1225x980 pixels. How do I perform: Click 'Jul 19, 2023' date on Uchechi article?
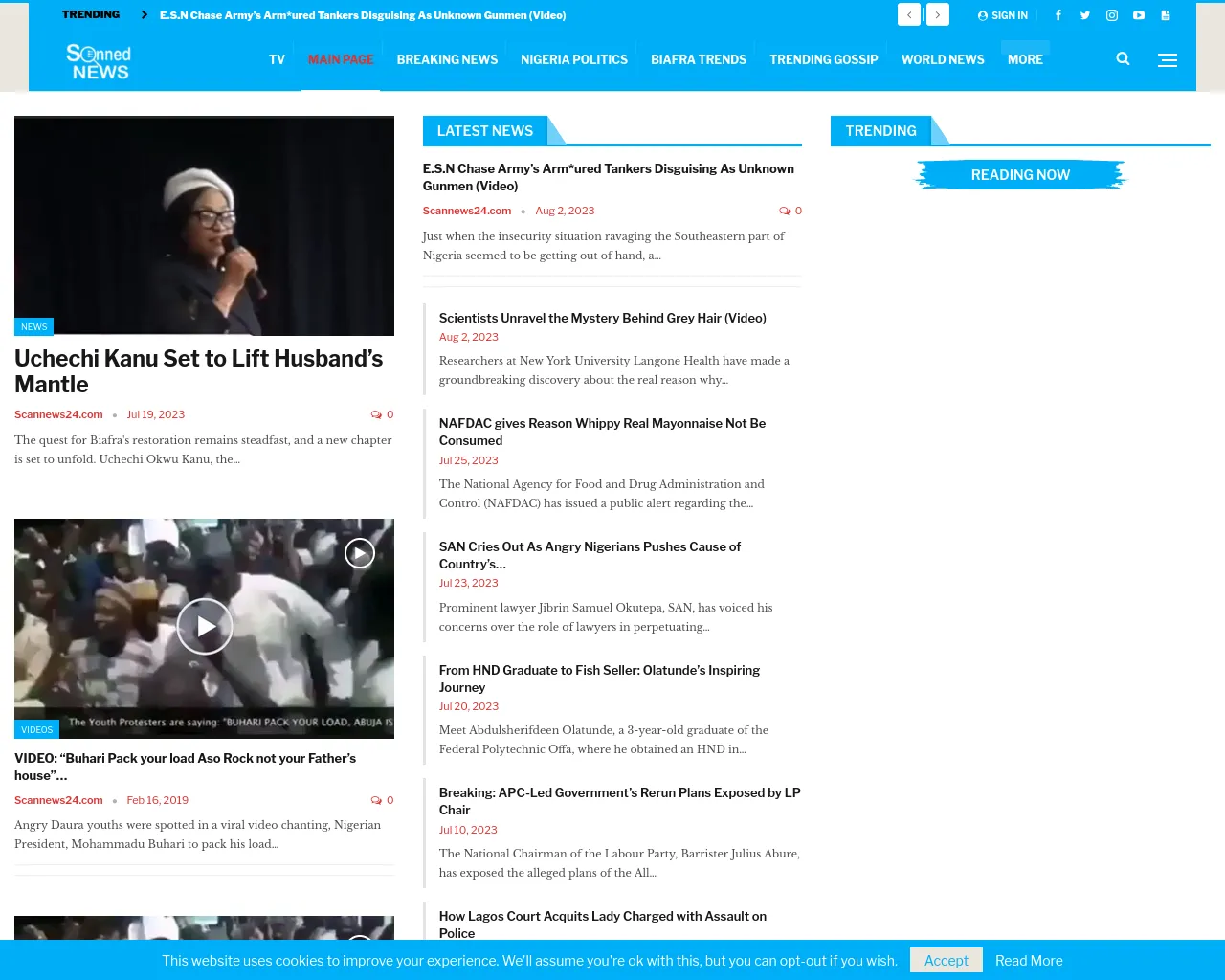click(x=156, y=414)
